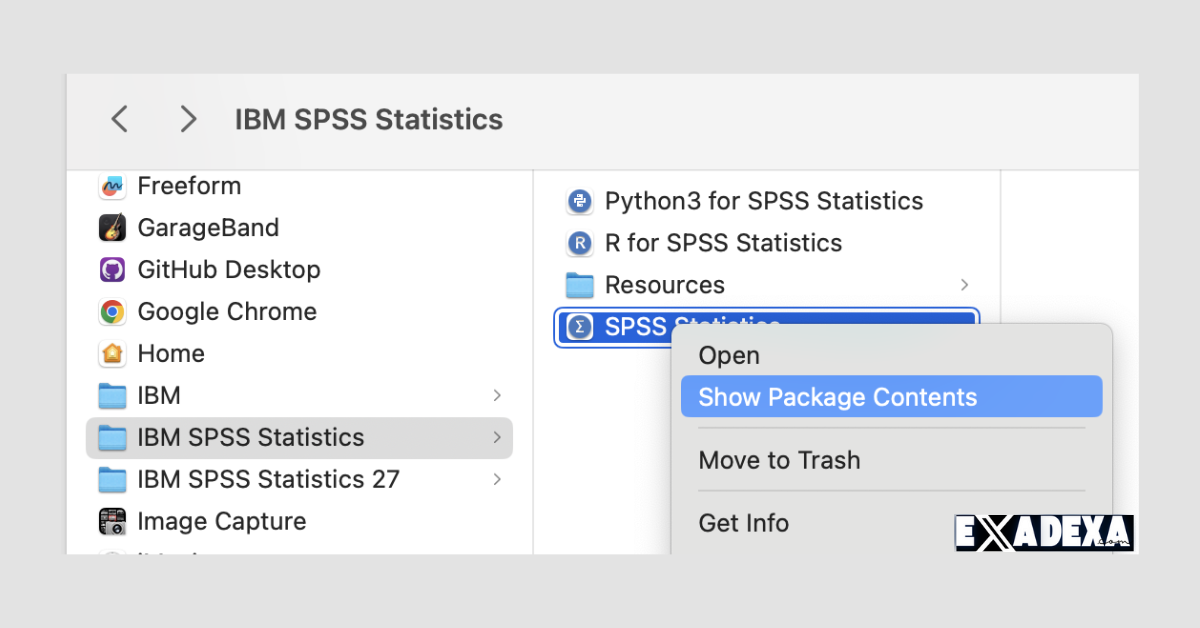1200x628 pixels.
Task: Click the forward navigation arrow
Action: coord(188,118)
